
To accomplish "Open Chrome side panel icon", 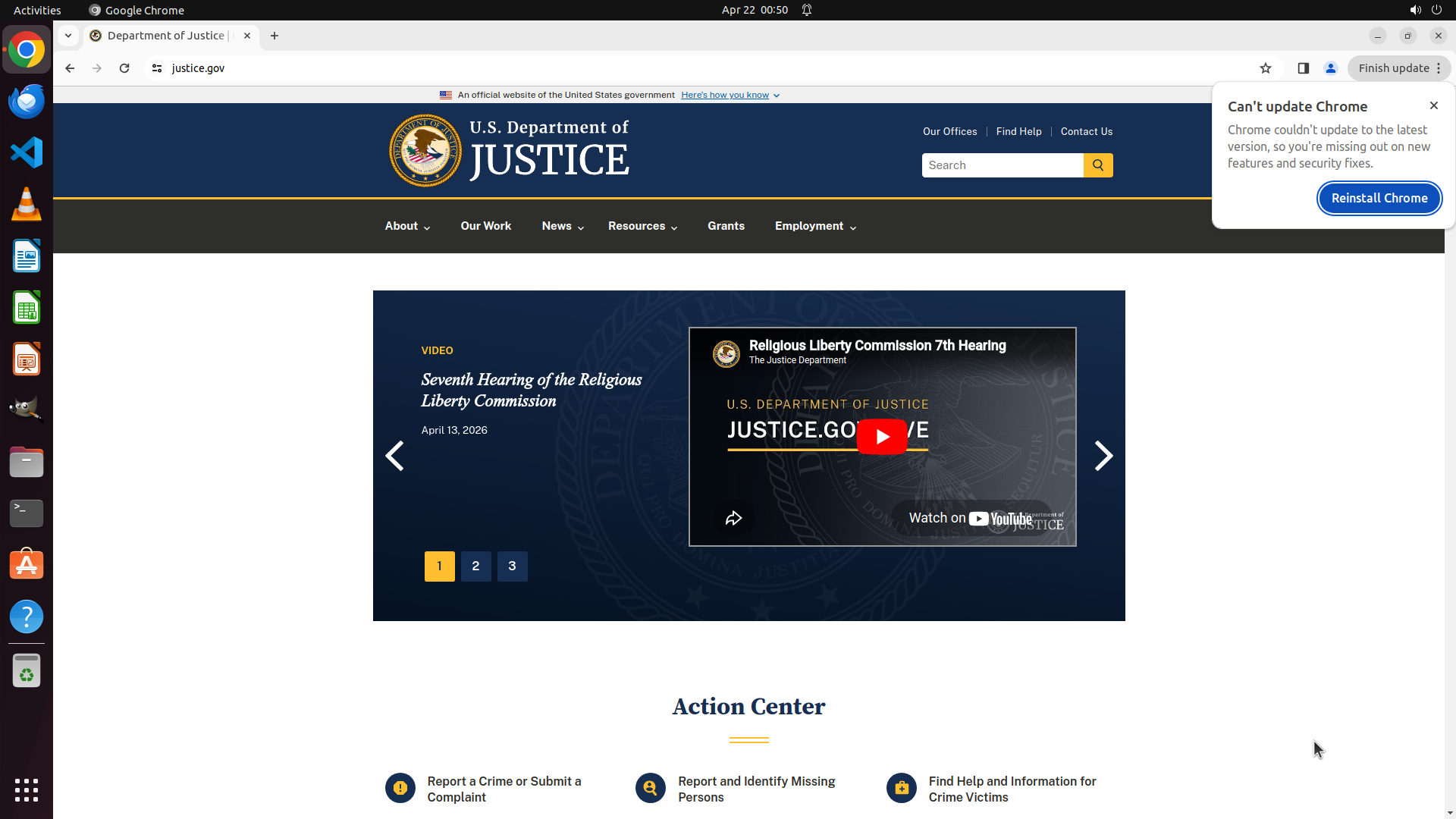I will pos(1303,68).
